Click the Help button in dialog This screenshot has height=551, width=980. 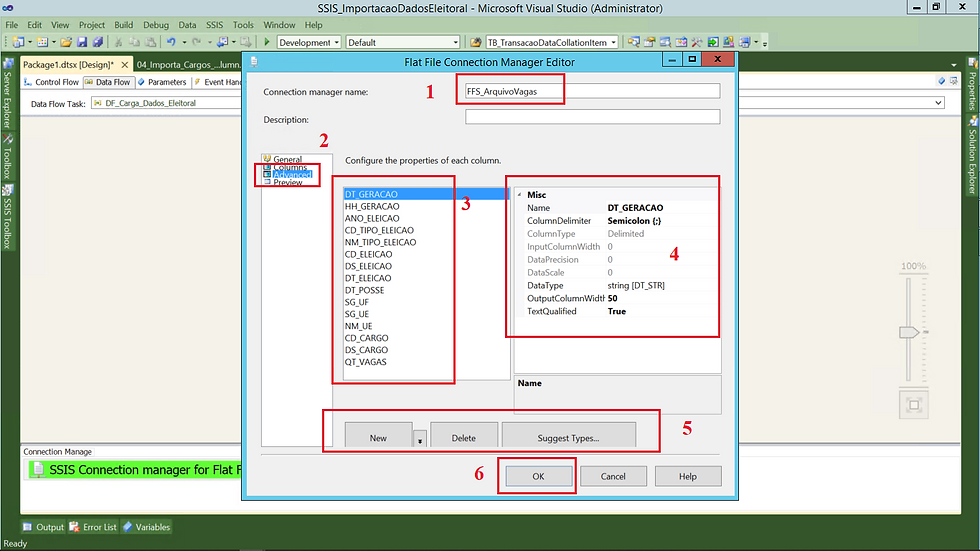pyautogui.click(x=688, y=476)
